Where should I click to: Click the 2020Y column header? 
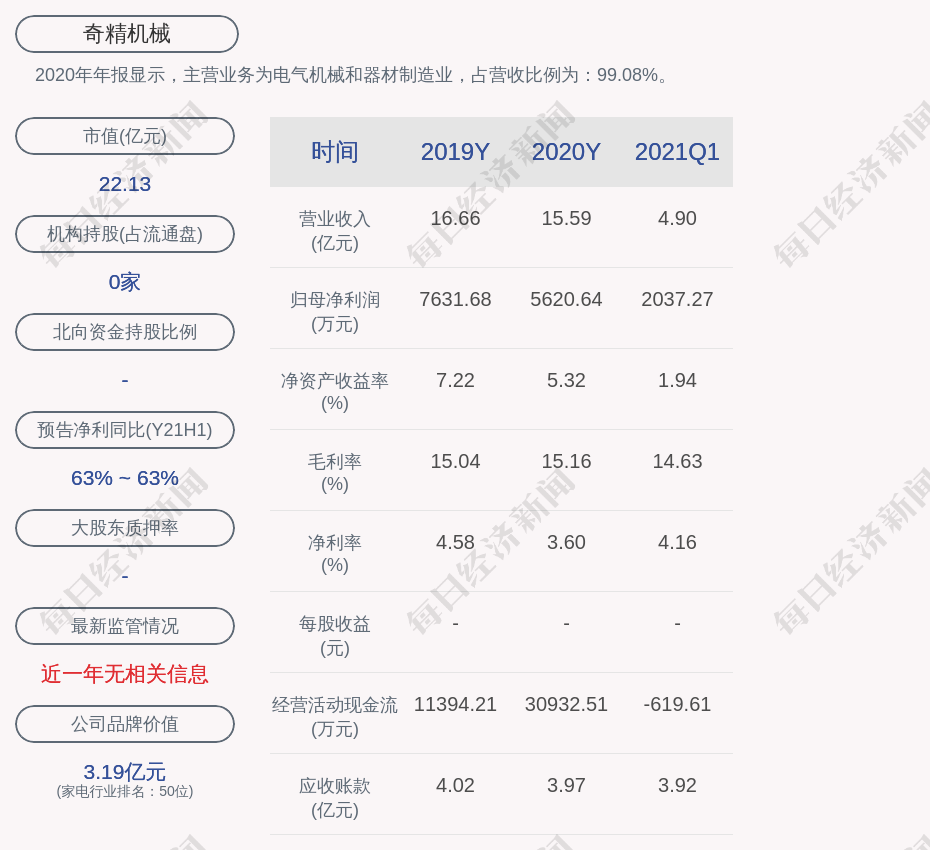tap(566, 152)
